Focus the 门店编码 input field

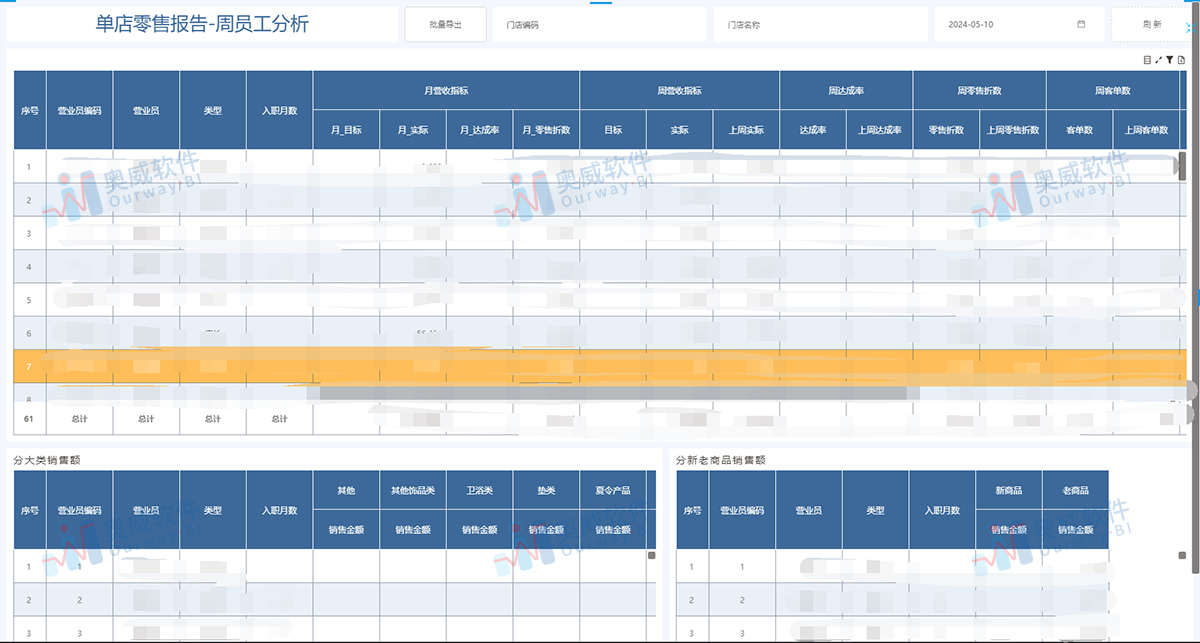tap(599, 24)
